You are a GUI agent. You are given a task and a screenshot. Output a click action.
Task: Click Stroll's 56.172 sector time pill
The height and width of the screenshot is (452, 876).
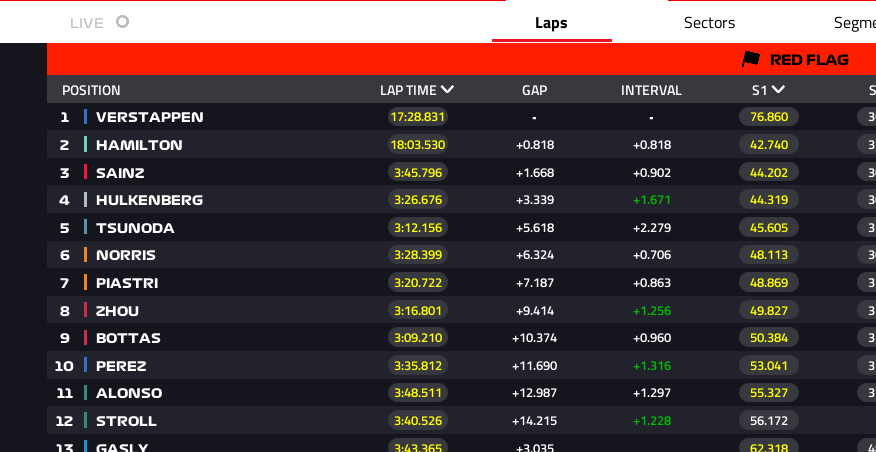[x=769, y=421]
